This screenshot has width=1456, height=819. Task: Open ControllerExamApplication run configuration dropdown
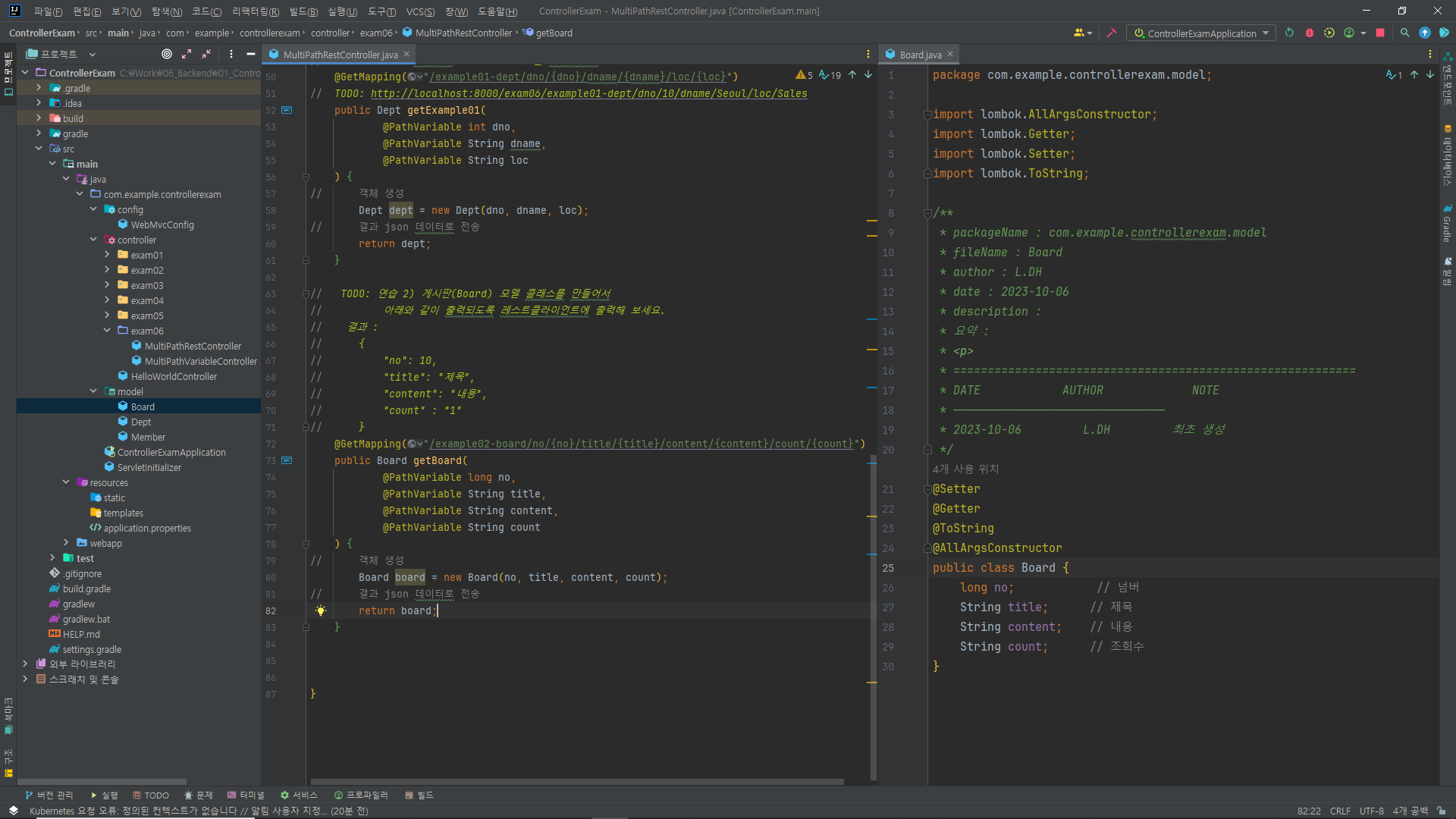click(x=1202, y=33)
